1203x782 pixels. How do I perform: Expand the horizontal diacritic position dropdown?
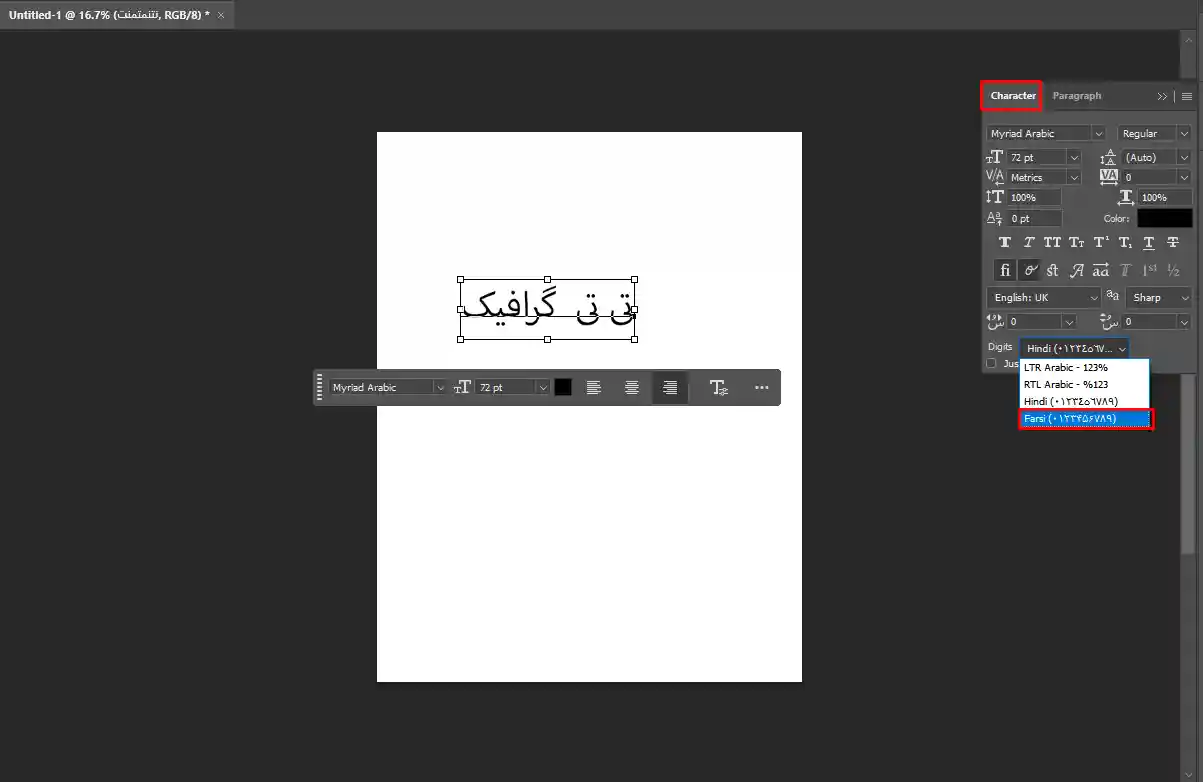[x=1068, y=322]
